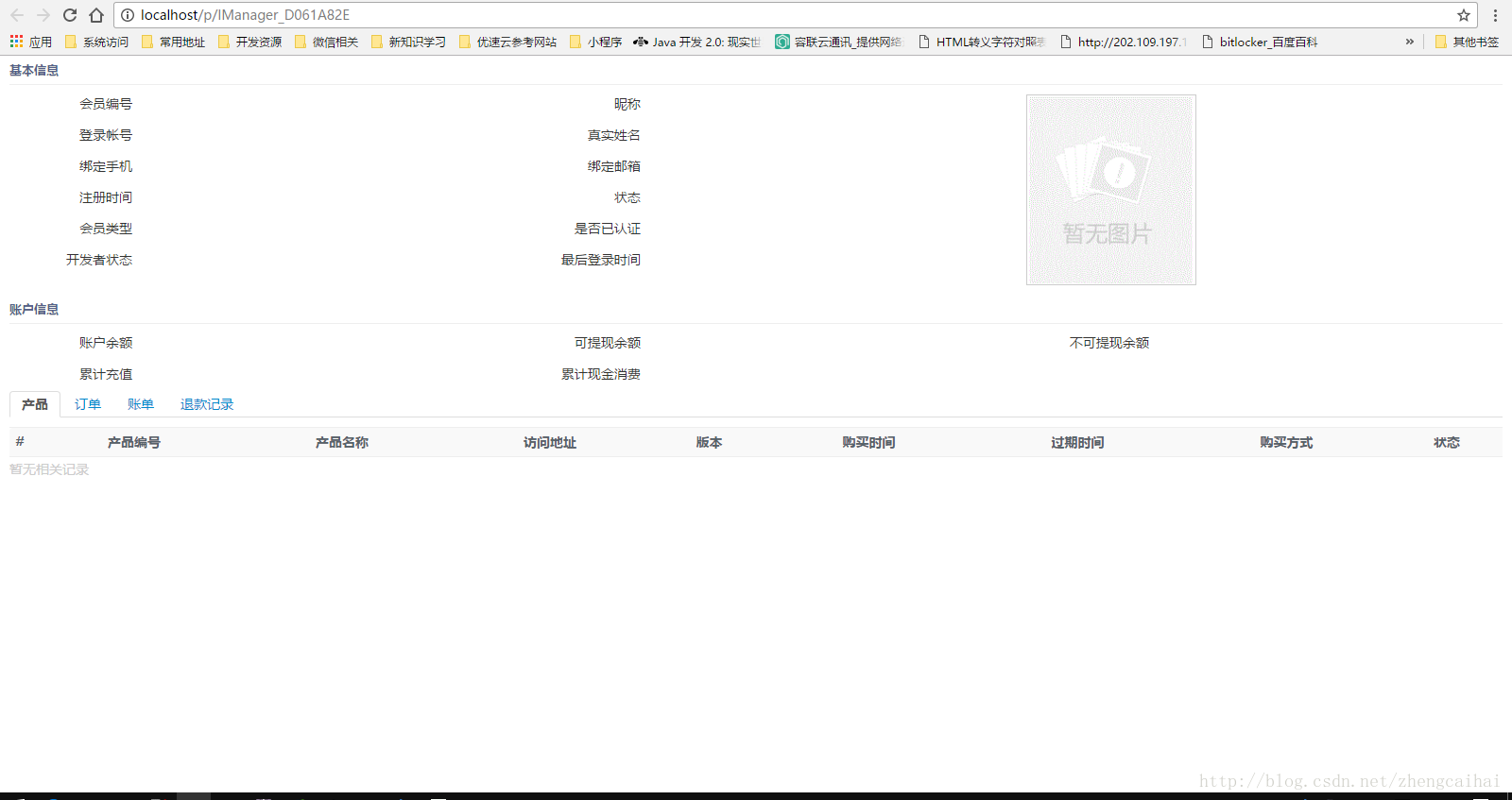Click the 账户余额 label

(106, 343)
